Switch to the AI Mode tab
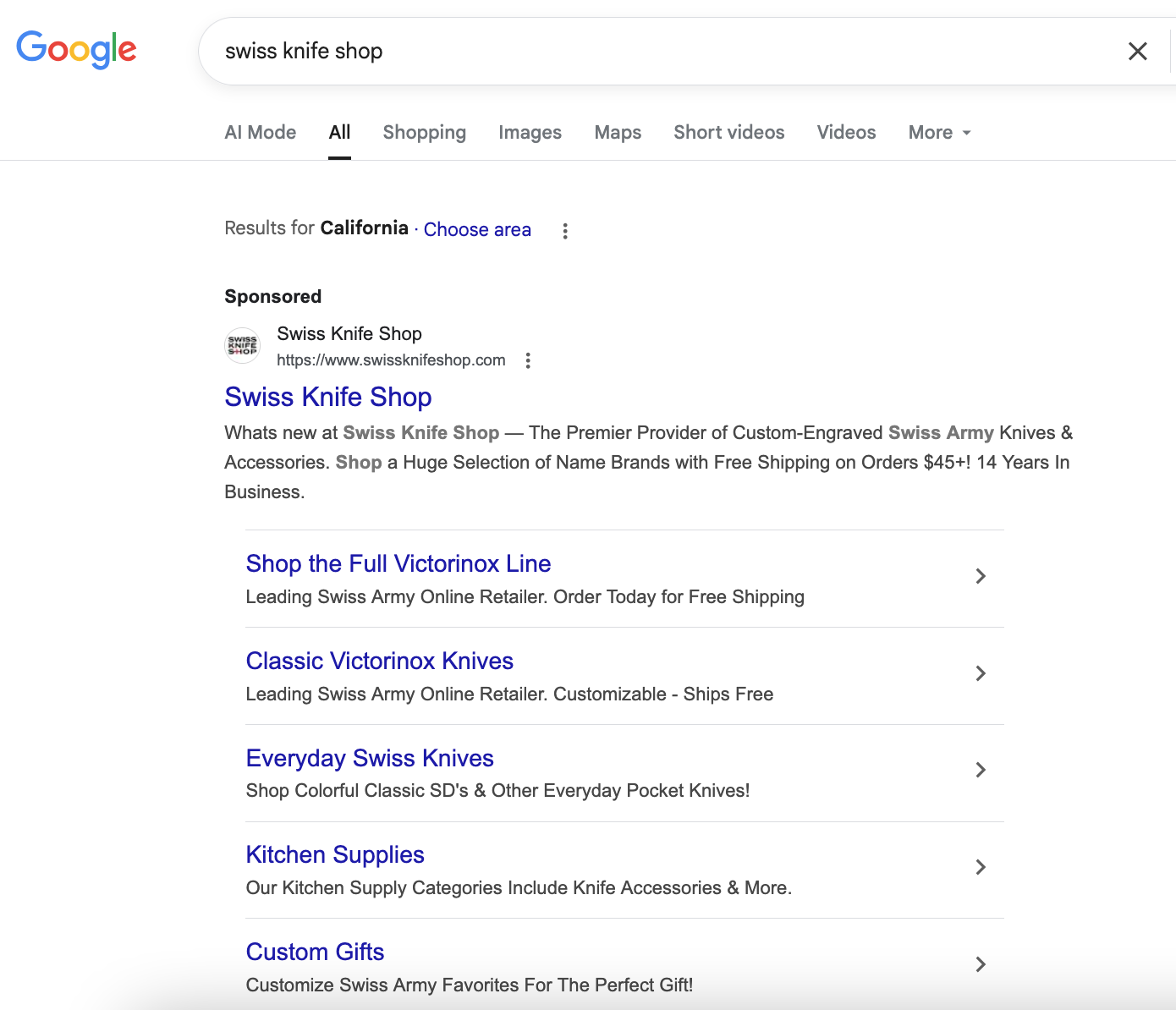The height and width of the screenshot is (1010, 1176). click(x=261, y=132)
